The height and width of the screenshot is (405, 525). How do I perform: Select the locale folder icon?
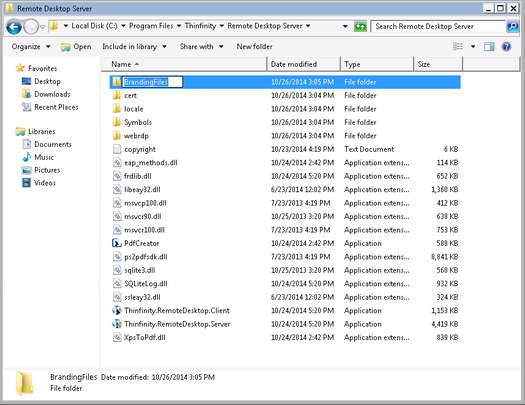[x=117, y=109]
